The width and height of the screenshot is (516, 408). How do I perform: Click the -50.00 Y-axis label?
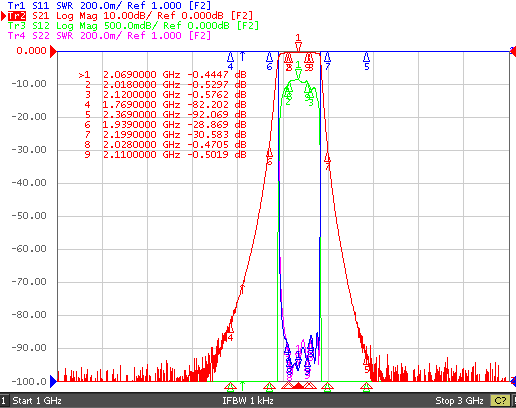coord(29,216)
